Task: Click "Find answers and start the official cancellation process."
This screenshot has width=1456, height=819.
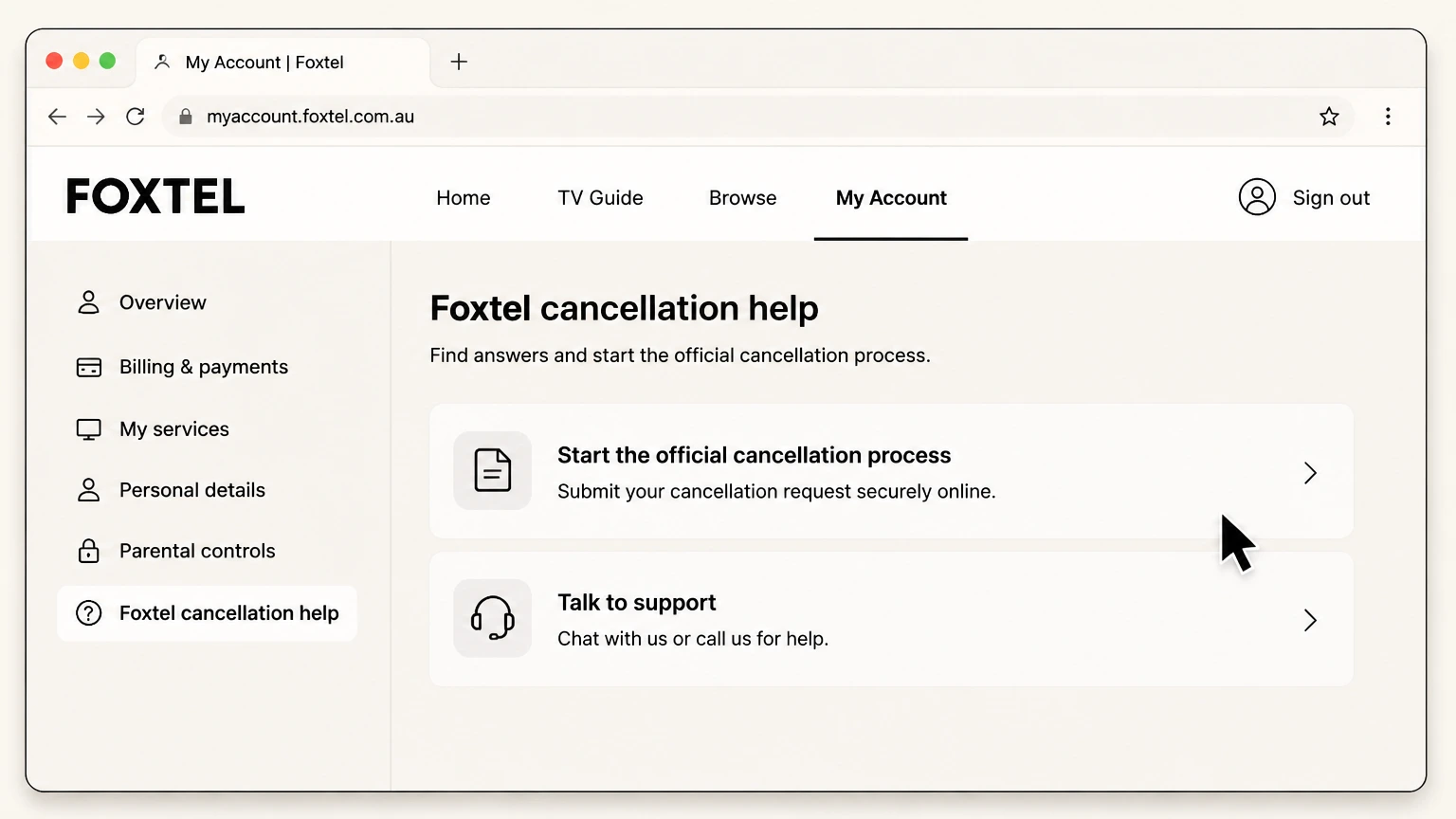Action: coord(680,355)
